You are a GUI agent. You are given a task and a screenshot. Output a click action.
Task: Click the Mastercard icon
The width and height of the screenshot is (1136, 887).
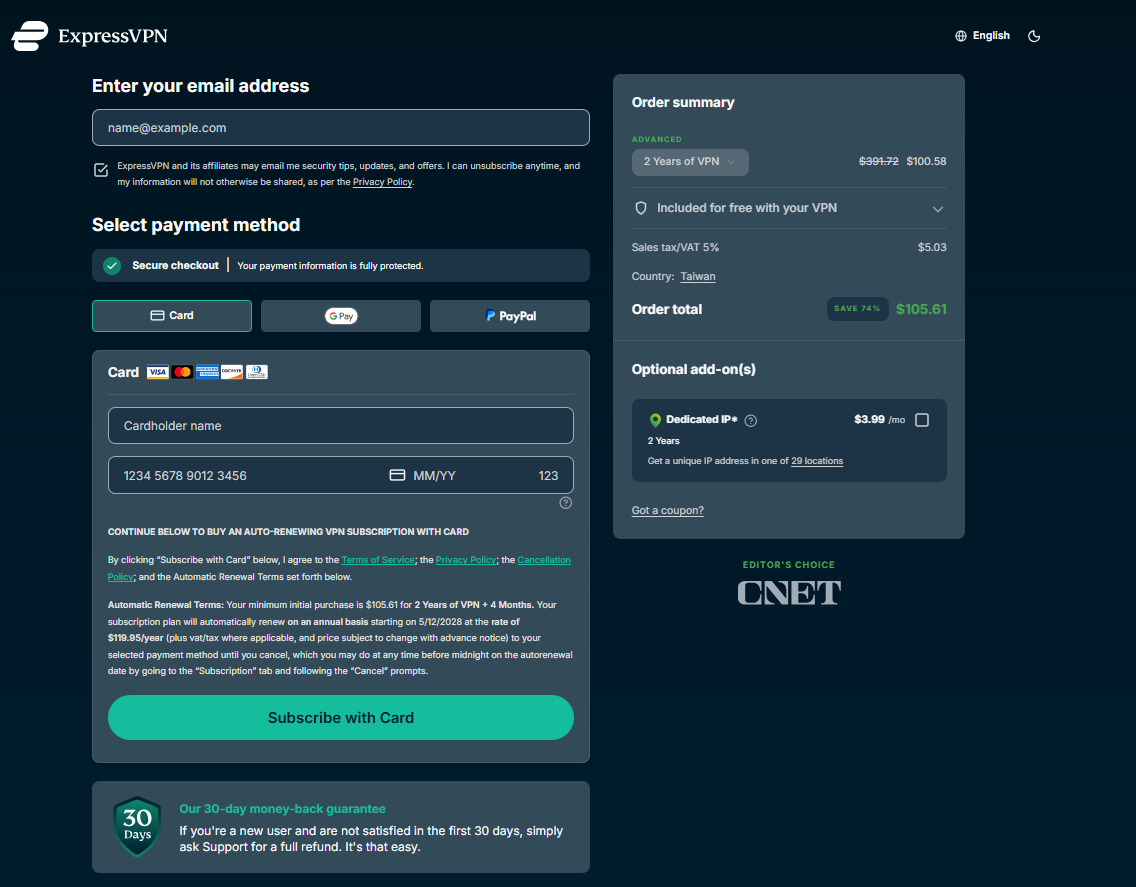coord(182,371)
